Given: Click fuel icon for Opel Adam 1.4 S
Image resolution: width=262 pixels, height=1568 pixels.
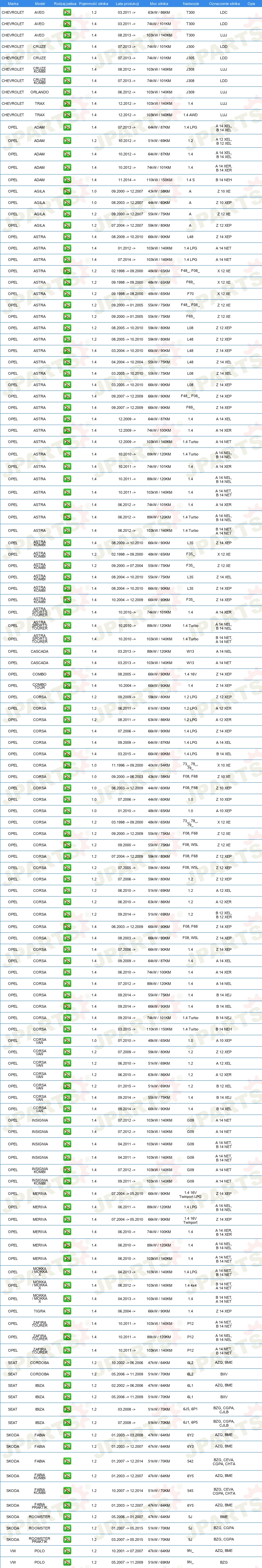Looking at the screenshot, I should 67,180.
